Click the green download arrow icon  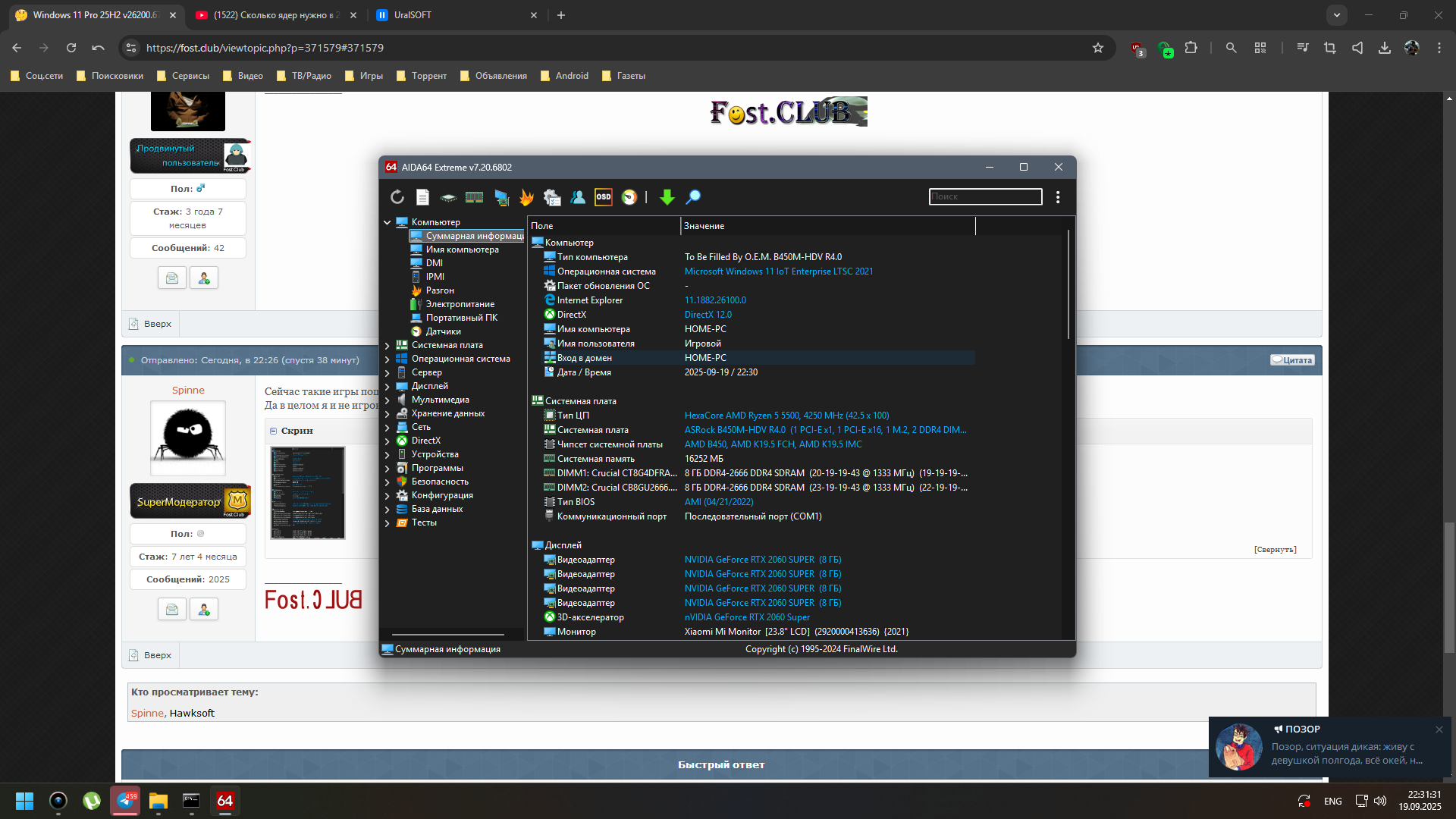[x=667, y=197]
